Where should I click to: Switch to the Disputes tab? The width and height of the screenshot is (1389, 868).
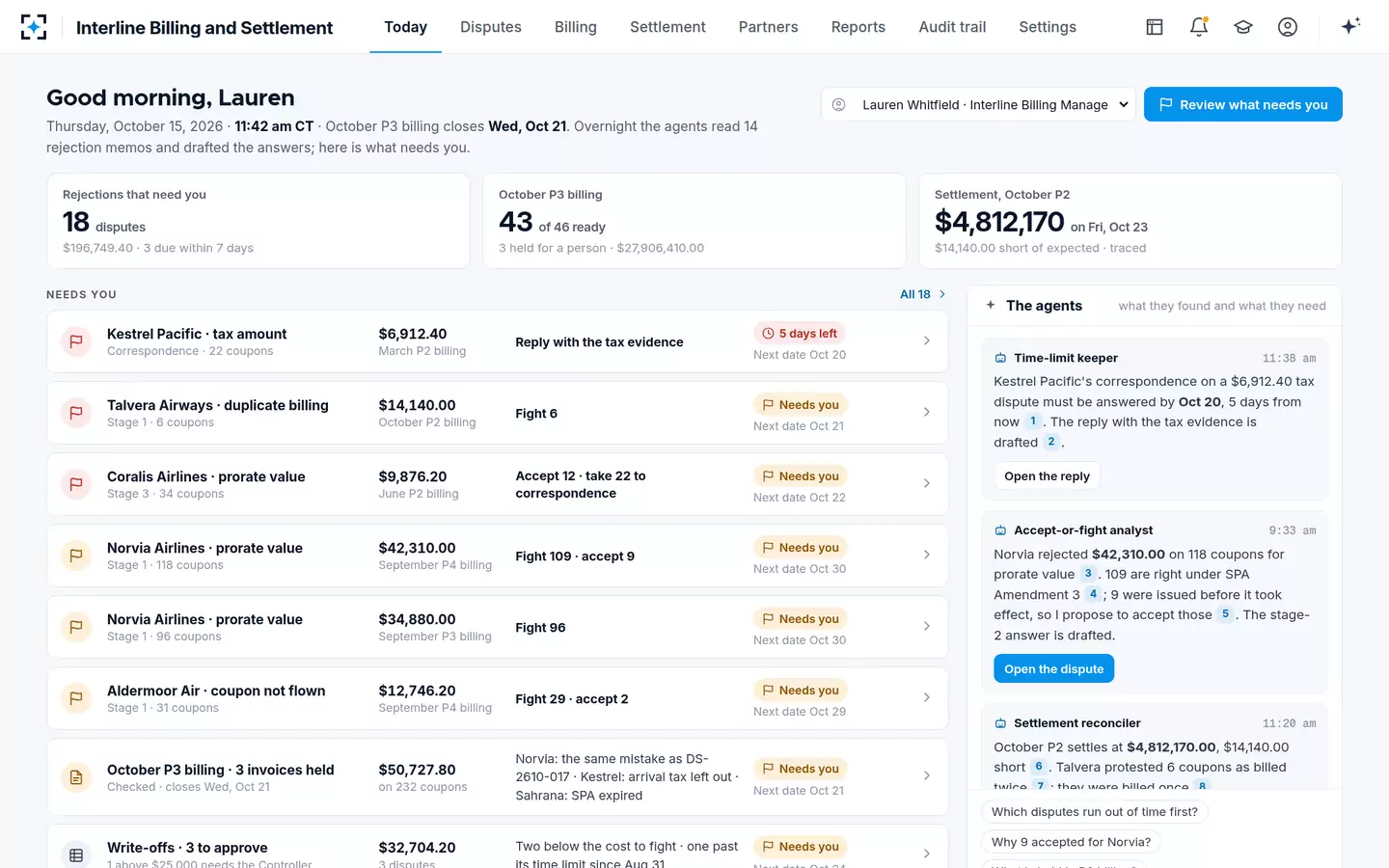(491, 27)
